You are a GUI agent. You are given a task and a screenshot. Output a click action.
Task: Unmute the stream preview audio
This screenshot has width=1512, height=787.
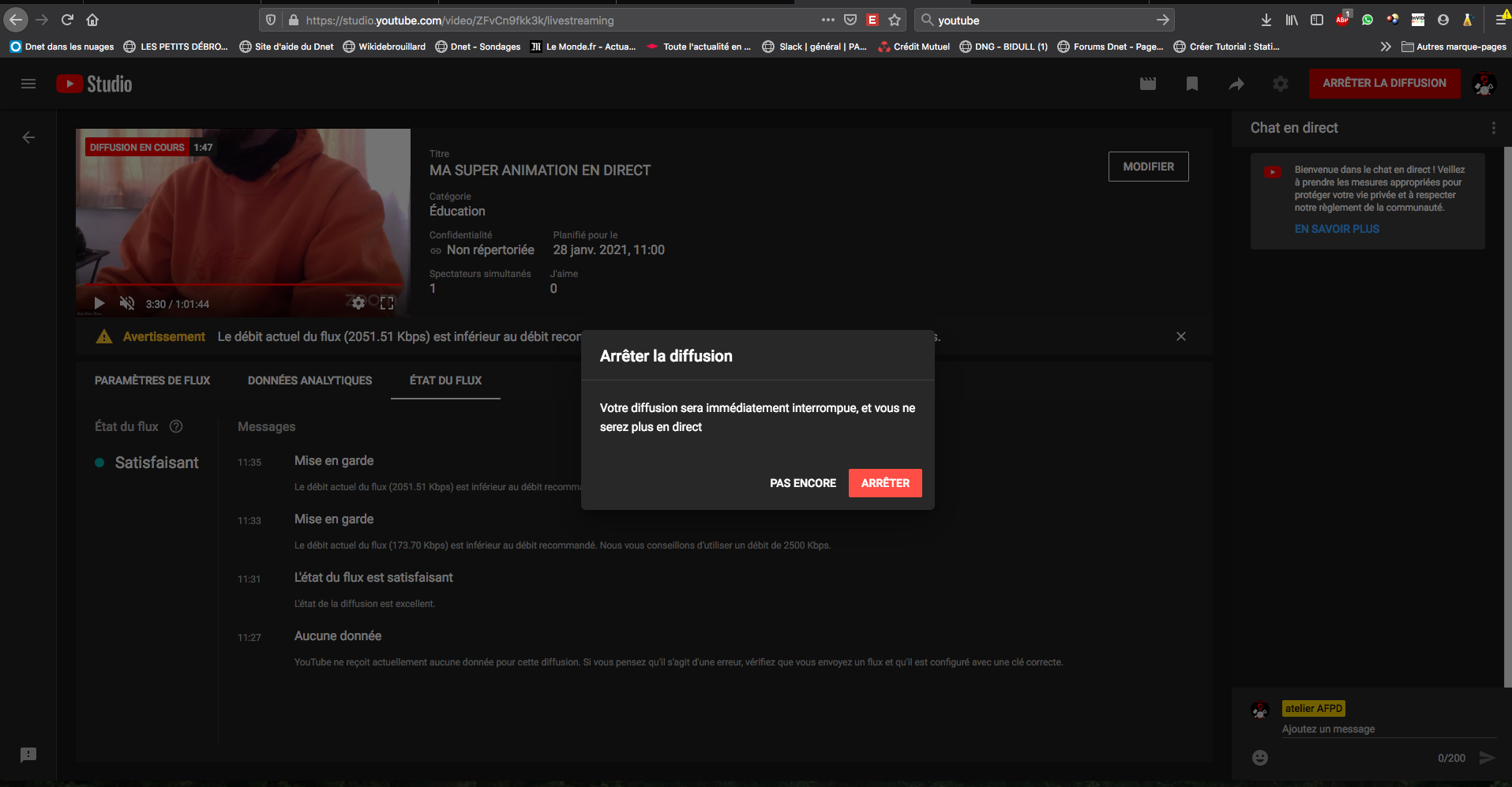pyautogui.click(x=126, y=304)
